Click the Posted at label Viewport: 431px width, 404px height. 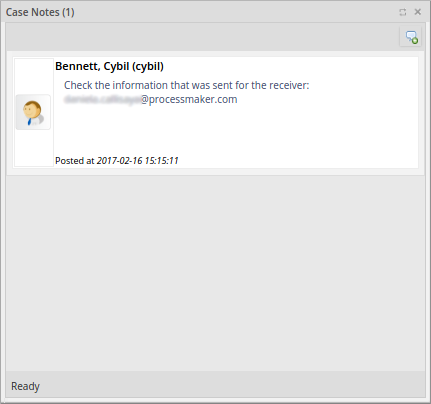point(75,161)
